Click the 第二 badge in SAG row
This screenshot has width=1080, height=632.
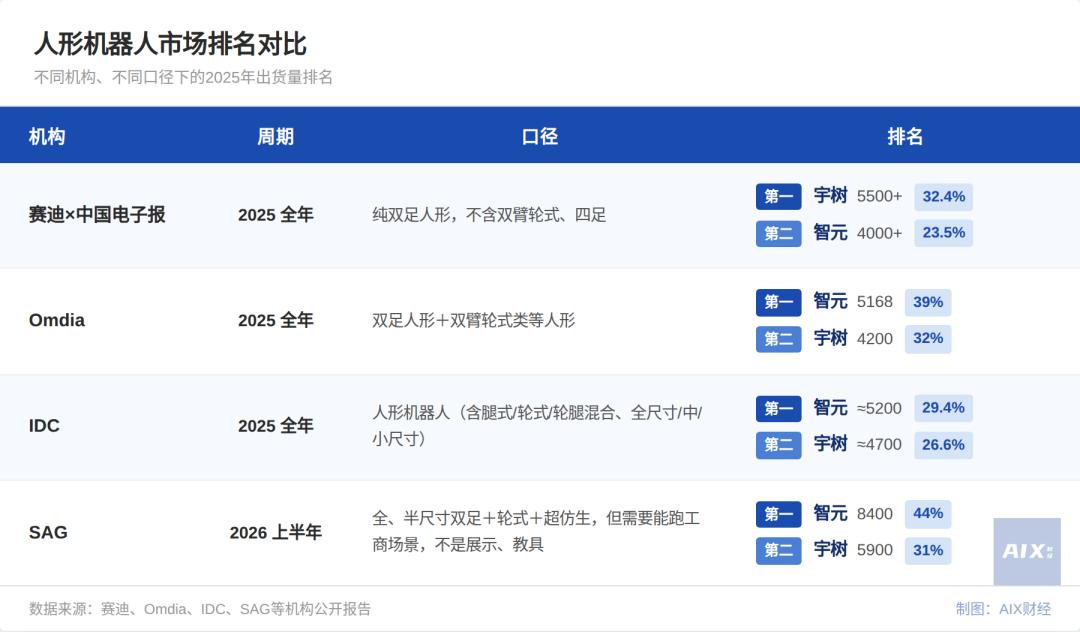point(778,551)
